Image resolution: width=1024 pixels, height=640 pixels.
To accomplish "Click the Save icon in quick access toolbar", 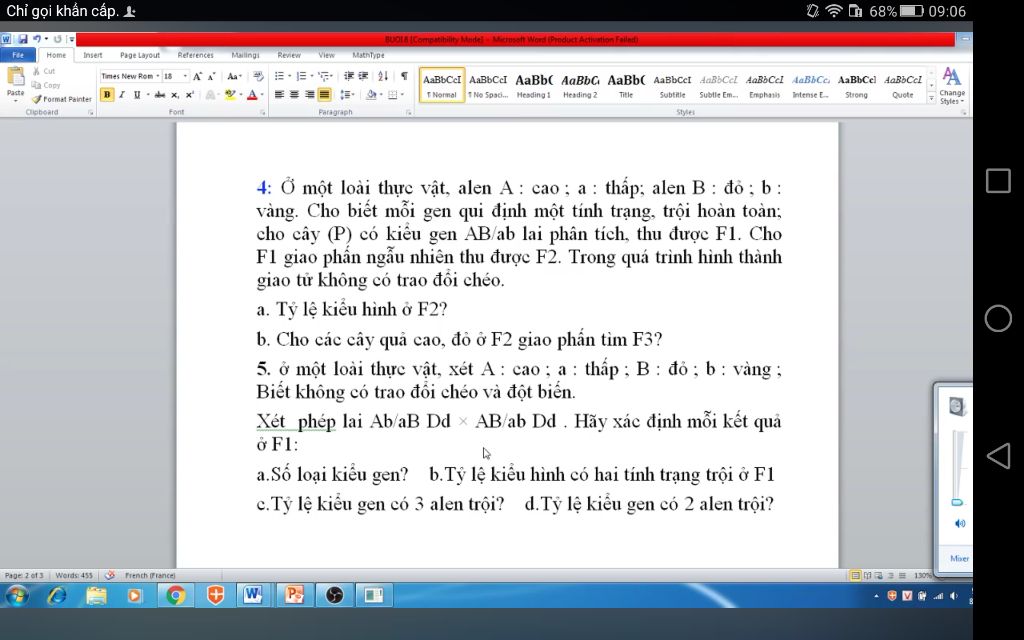I will point(22,39).
